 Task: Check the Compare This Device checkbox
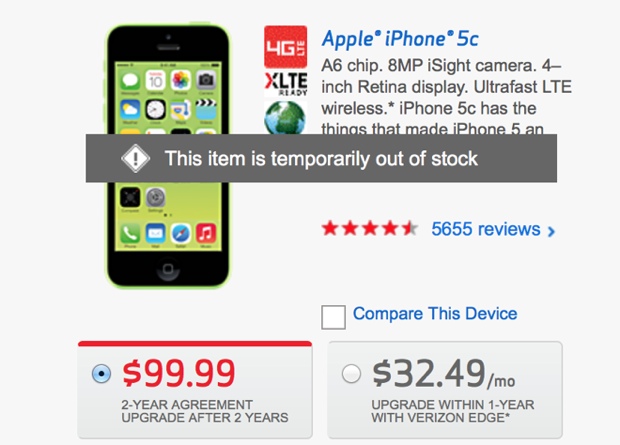[333, 317]
